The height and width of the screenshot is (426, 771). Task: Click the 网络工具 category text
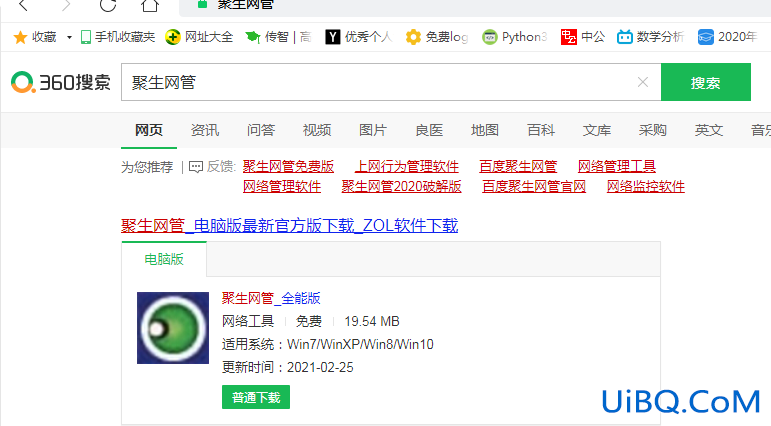pyautogui.click(x=248, y=322)
